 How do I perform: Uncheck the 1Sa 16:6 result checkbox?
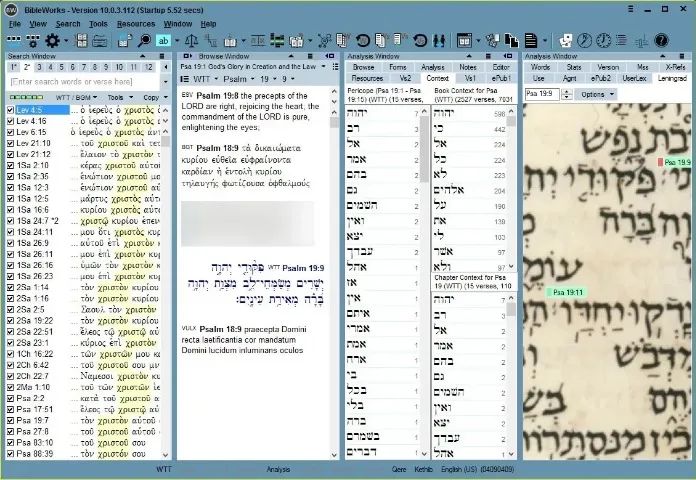coord(10,210)
